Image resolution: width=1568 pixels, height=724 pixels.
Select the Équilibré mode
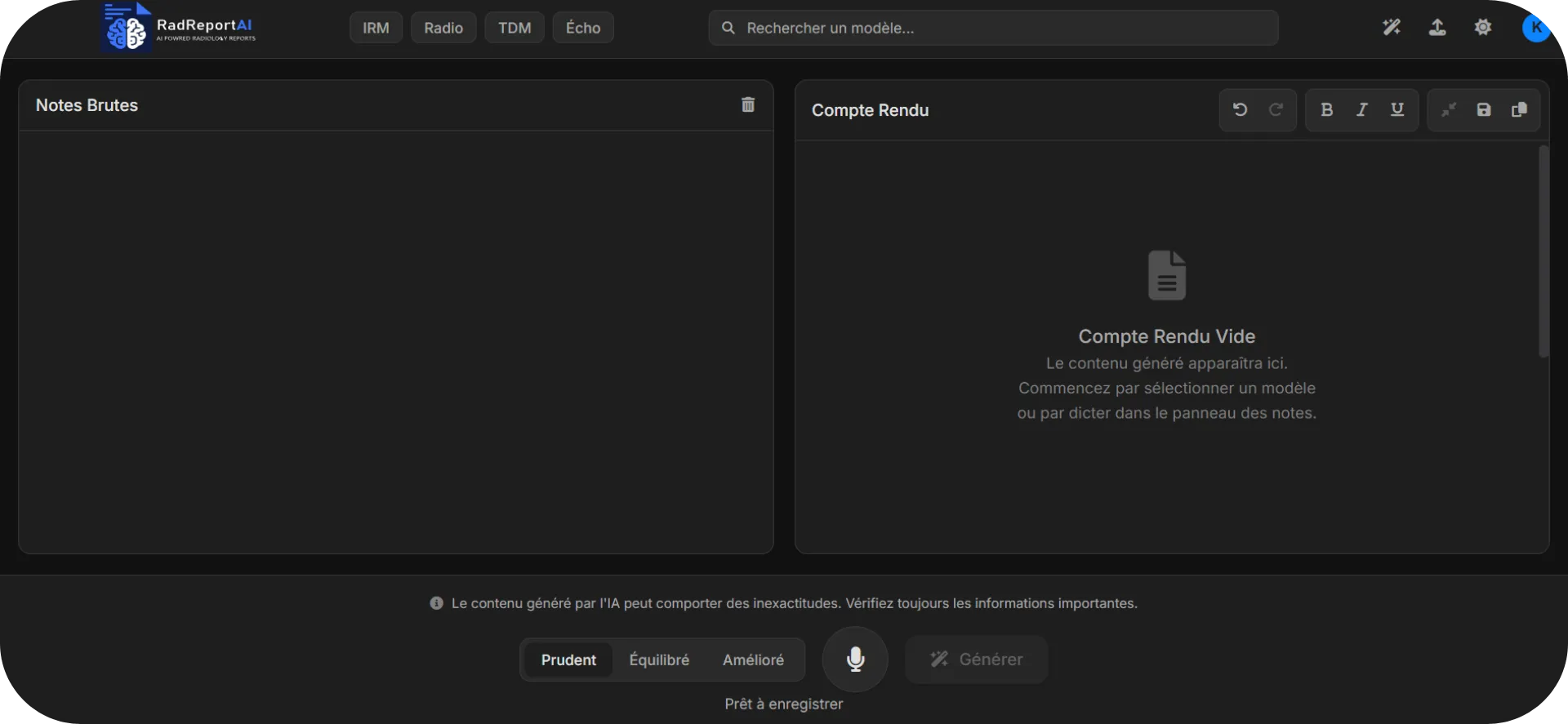[659, 660]
